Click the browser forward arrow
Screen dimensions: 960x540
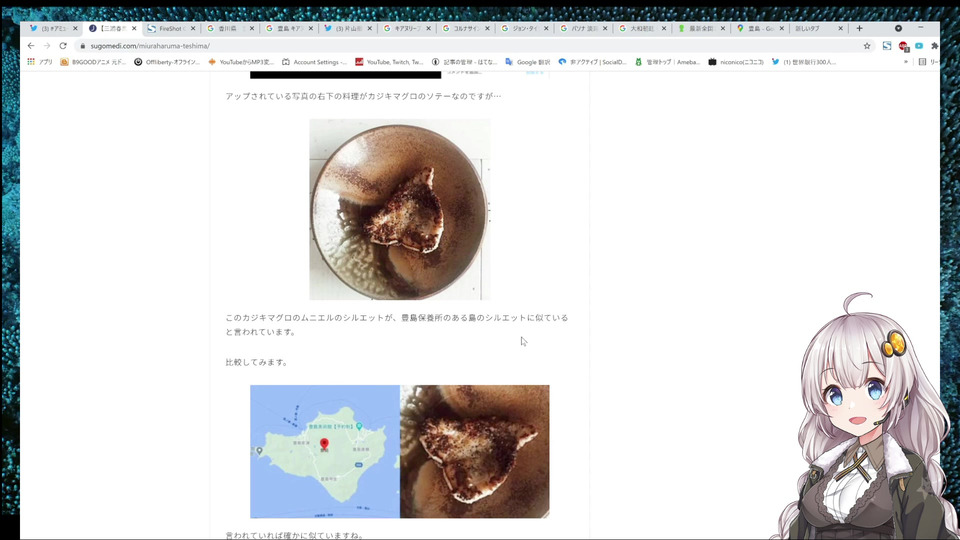[47, 46]
